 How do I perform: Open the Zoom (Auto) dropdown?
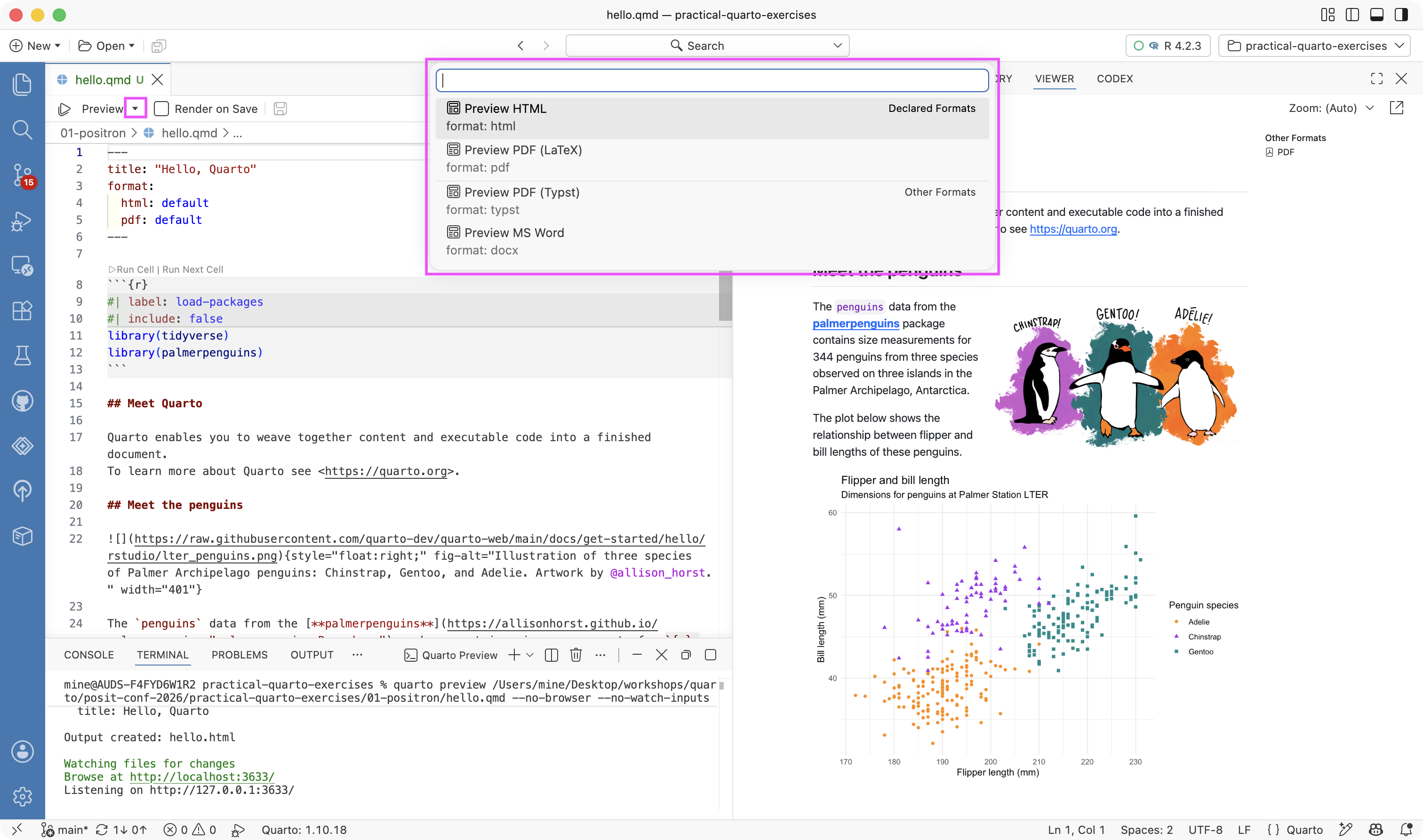1331,108
